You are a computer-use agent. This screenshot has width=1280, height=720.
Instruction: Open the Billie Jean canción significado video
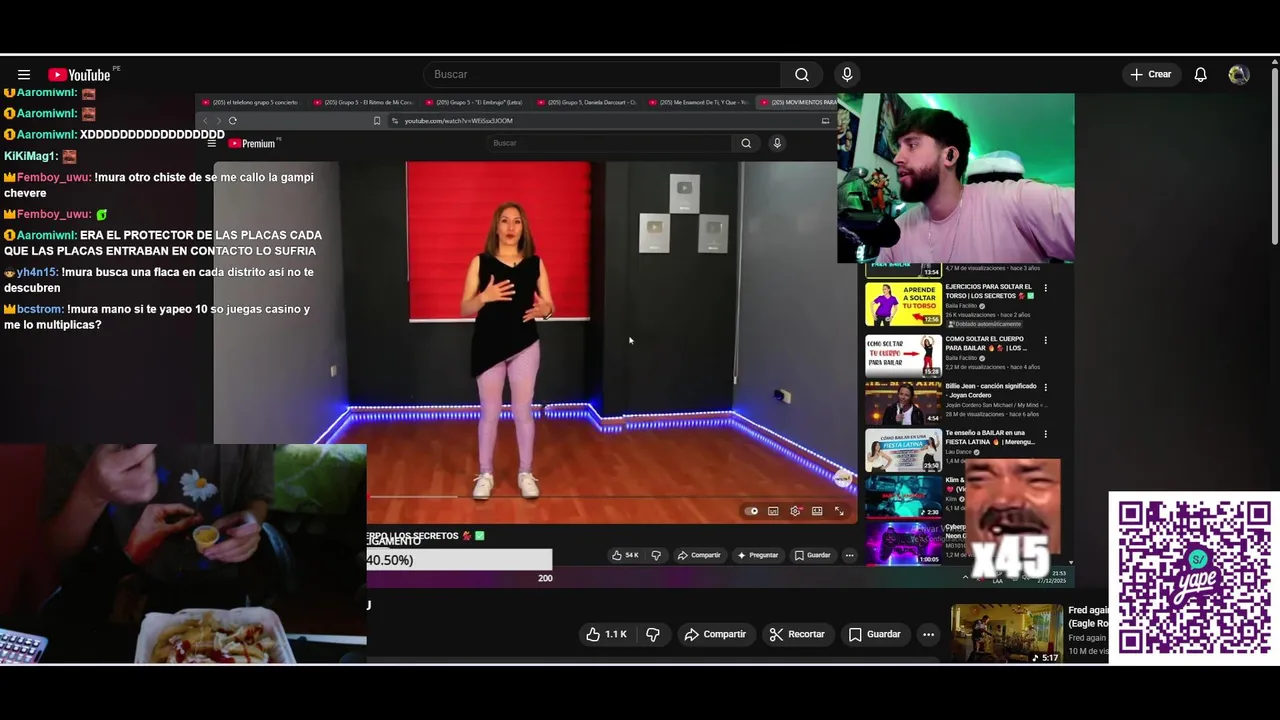coord(903,402)
